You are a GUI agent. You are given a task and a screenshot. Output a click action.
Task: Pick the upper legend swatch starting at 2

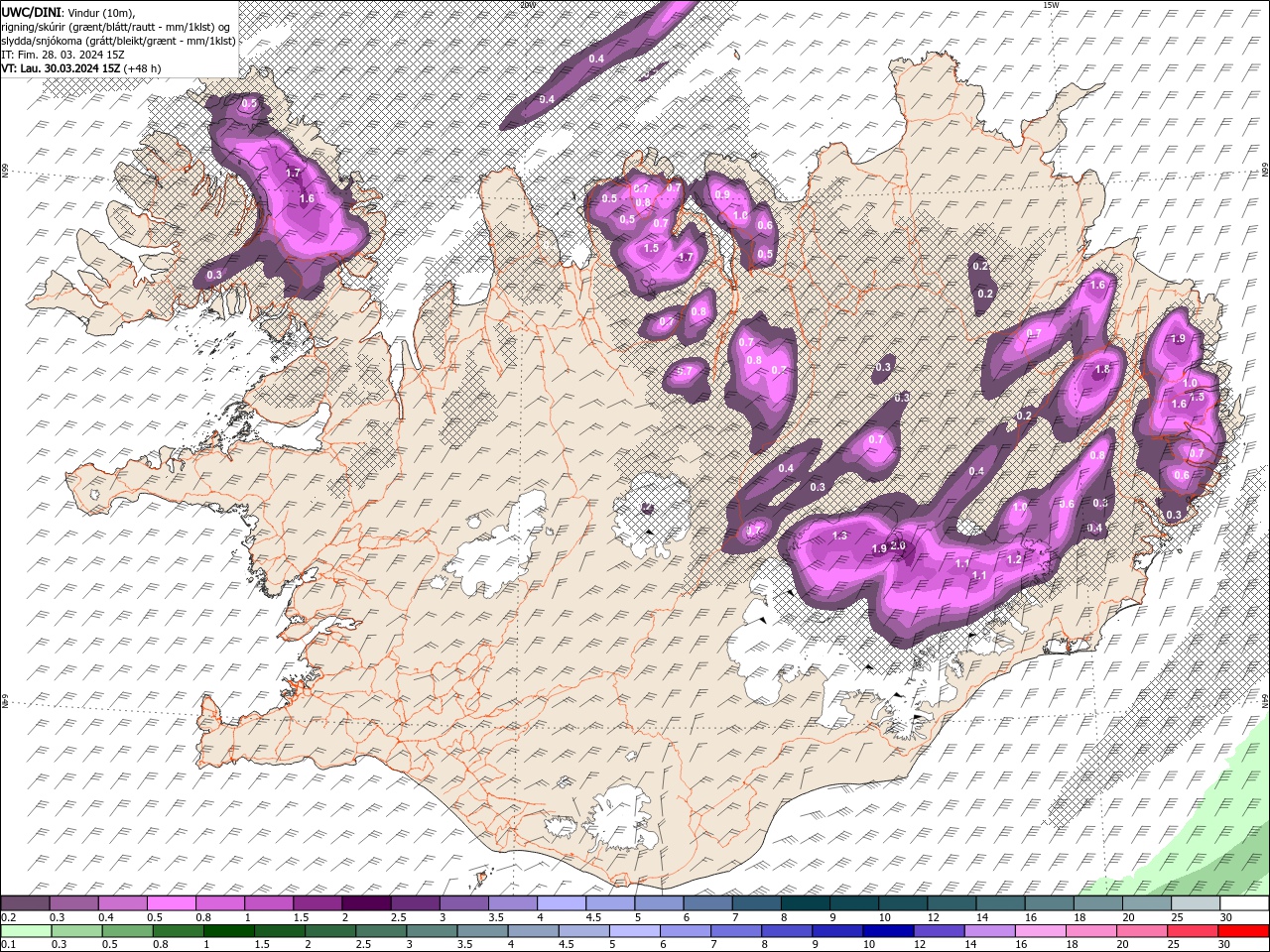pyautogui.click(x=365, y=903)
